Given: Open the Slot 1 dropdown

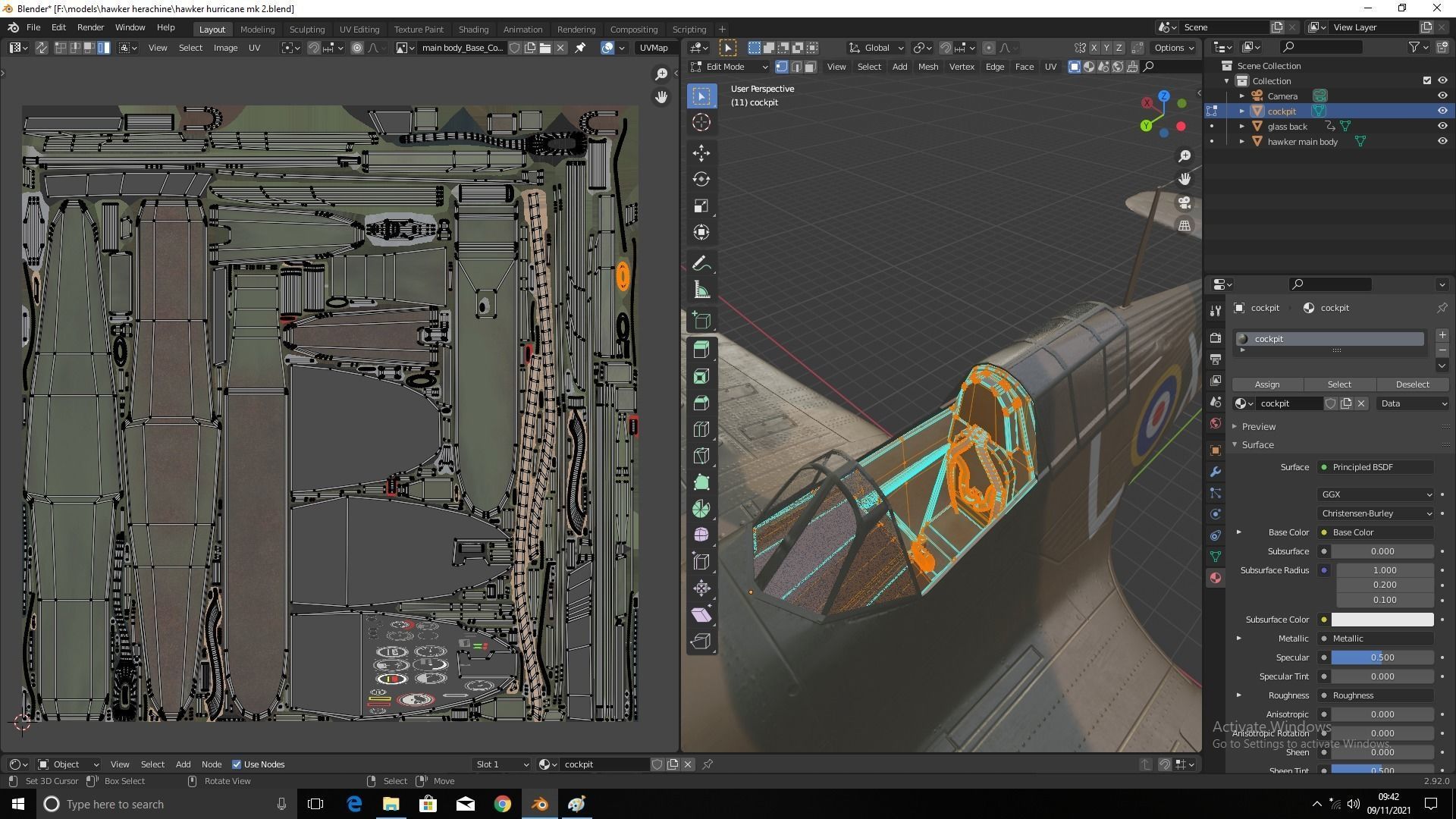Looking at the screenshot, I should [x=501, y=764].
